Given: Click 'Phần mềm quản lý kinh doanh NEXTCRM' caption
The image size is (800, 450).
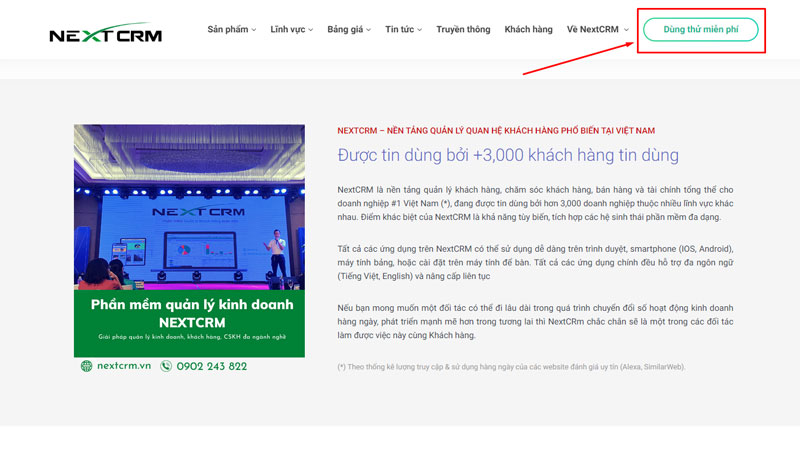Looking at the screenshot, I should click(192, 313).
